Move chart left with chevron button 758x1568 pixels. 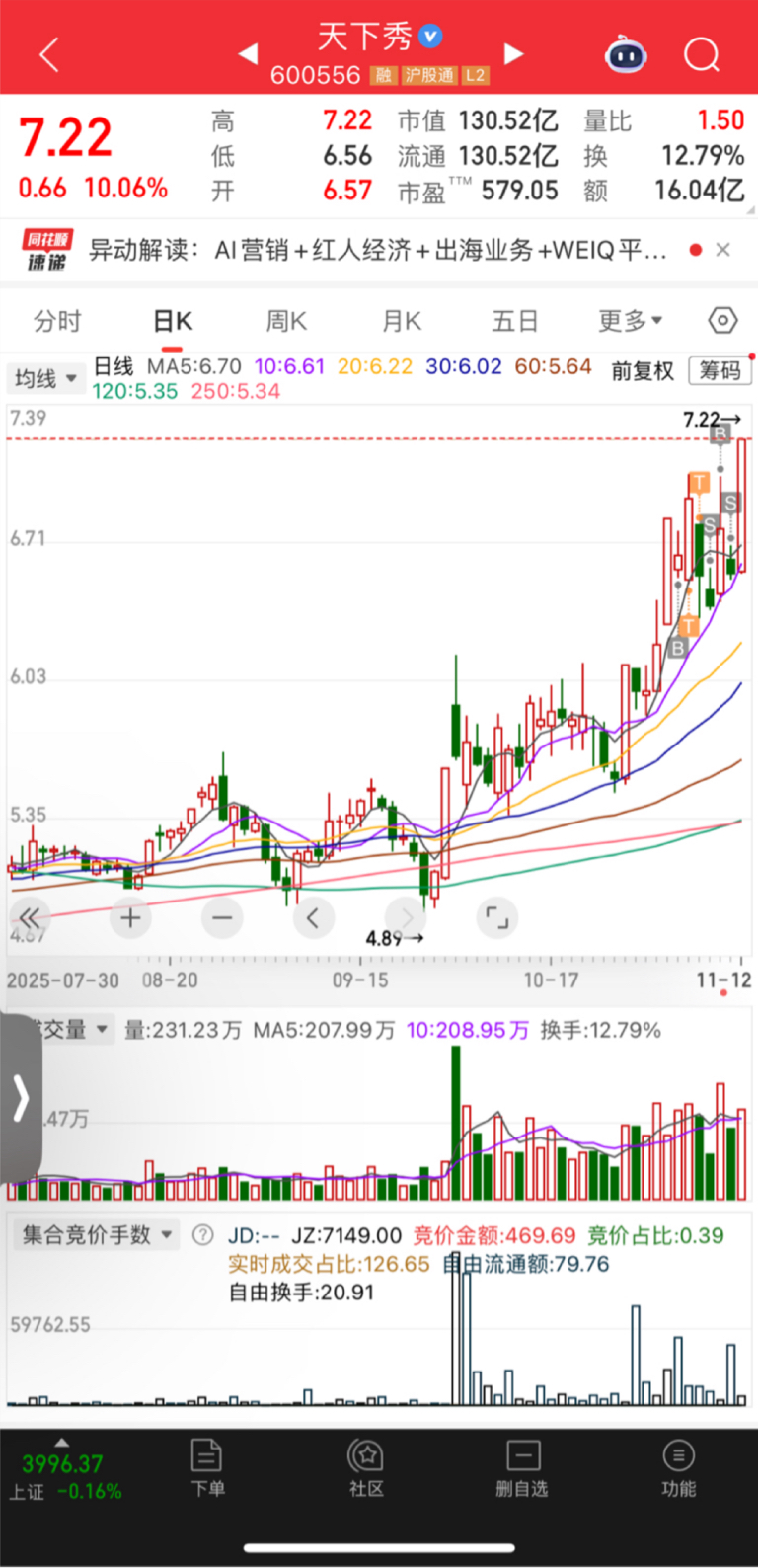[x=313, y=918]
